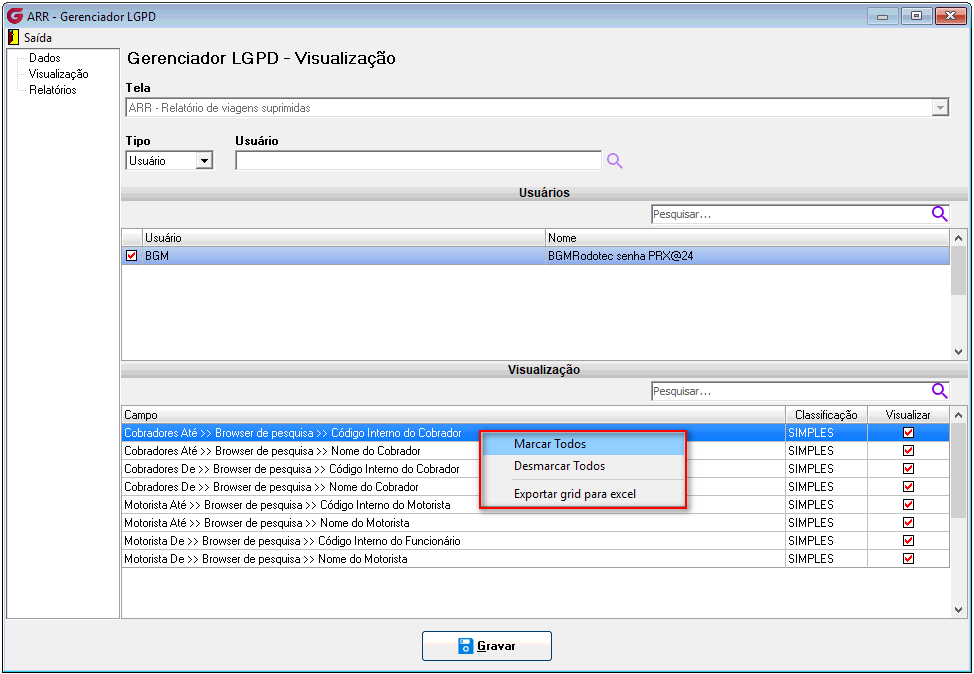The width and height of the screenshot is (974, 674).
Task: Click the magnifier icon beside Usuário field
Action: coord(614,161)
